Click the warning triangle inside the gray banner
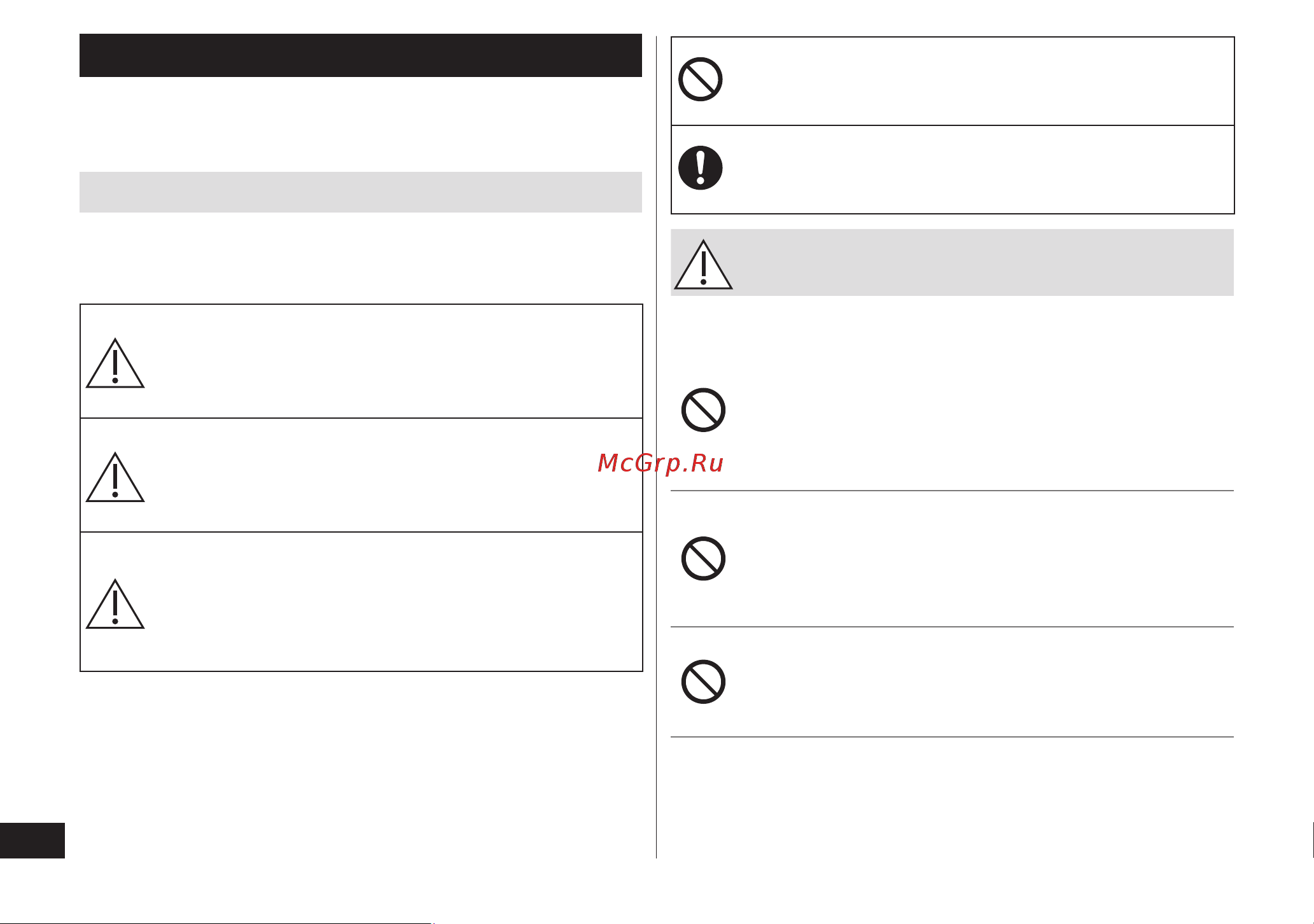Image resolution: width=1314 pixels, height=924 pixels. coord(703,265)
